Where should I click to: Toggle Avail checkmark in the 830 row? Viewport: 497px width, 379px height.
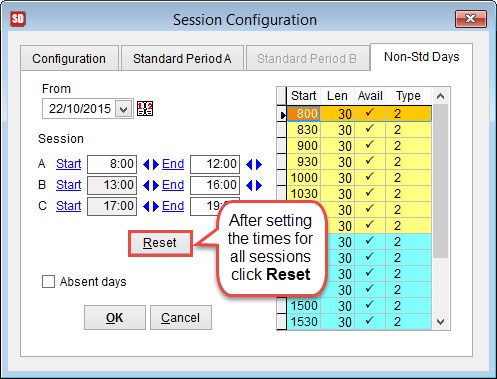pos(370,130)
